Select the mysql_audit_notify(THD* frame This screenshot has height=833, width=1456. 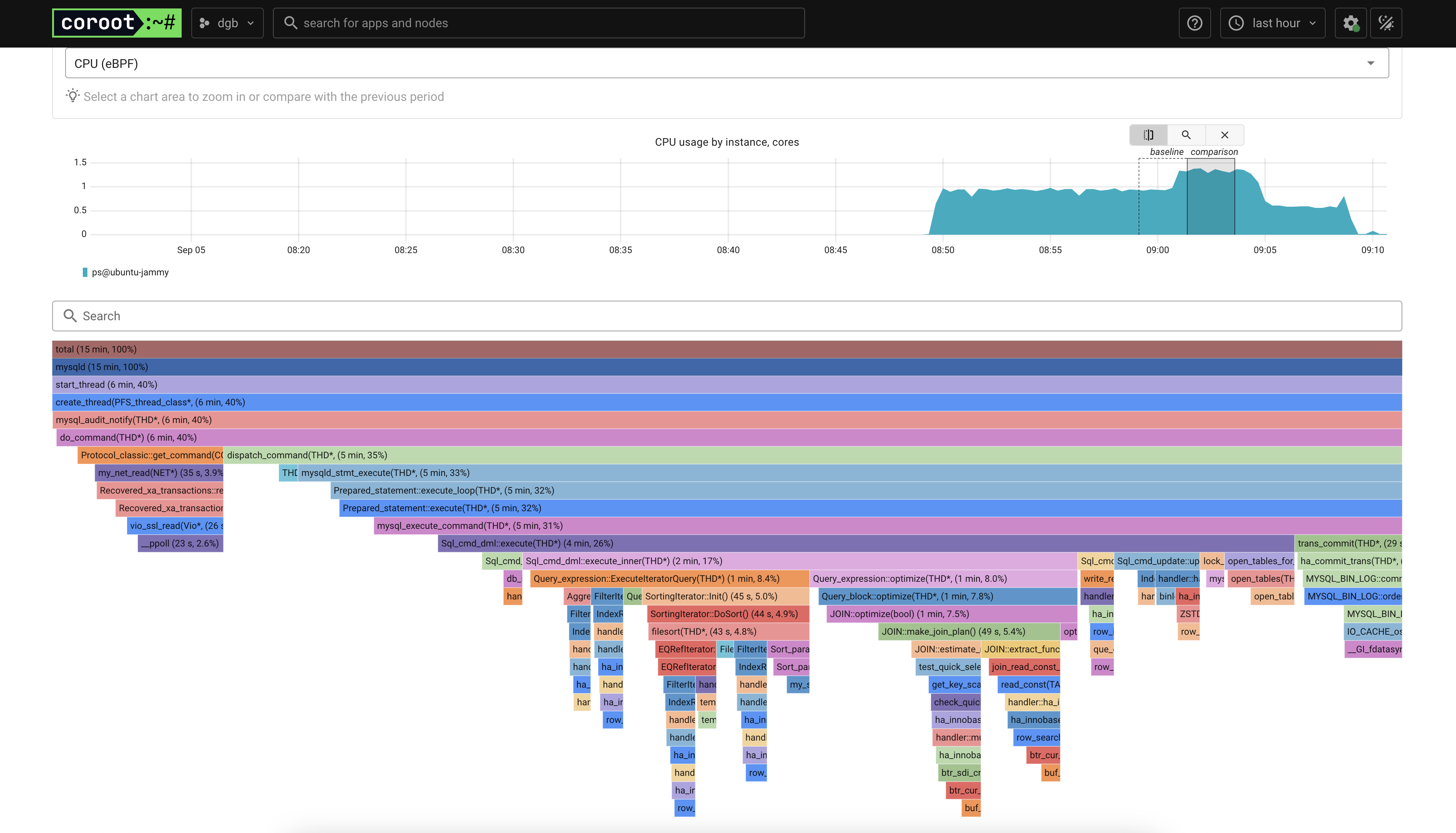pos(727,420)
